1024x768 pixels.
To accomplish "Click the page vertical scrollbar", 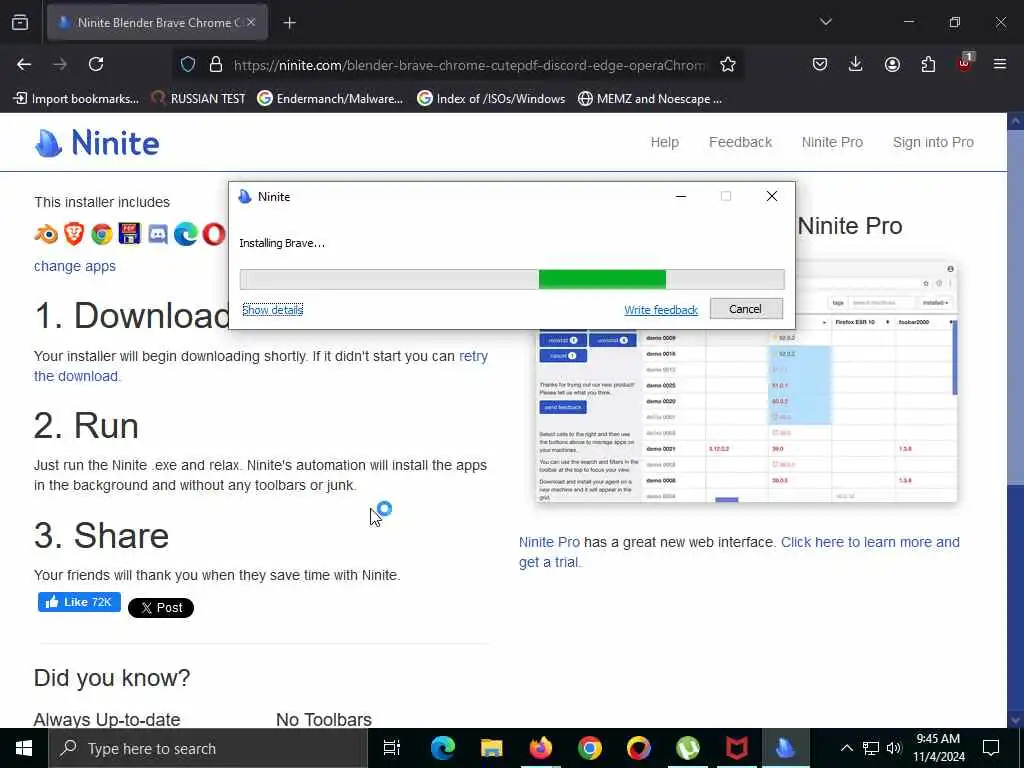I will coord(1016,420).
